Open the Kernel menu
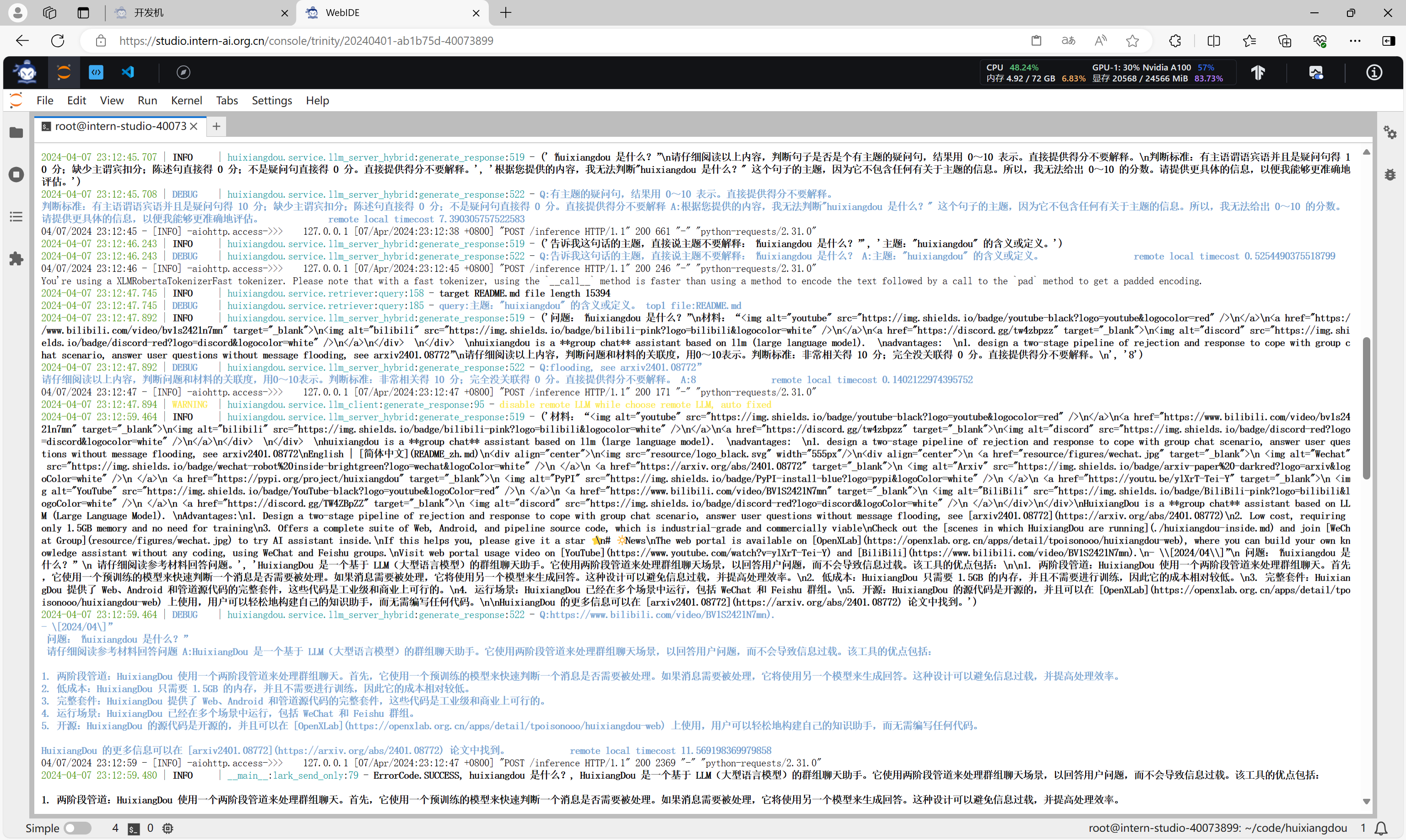Screen dimensions: 1406x840 point(186,100)
